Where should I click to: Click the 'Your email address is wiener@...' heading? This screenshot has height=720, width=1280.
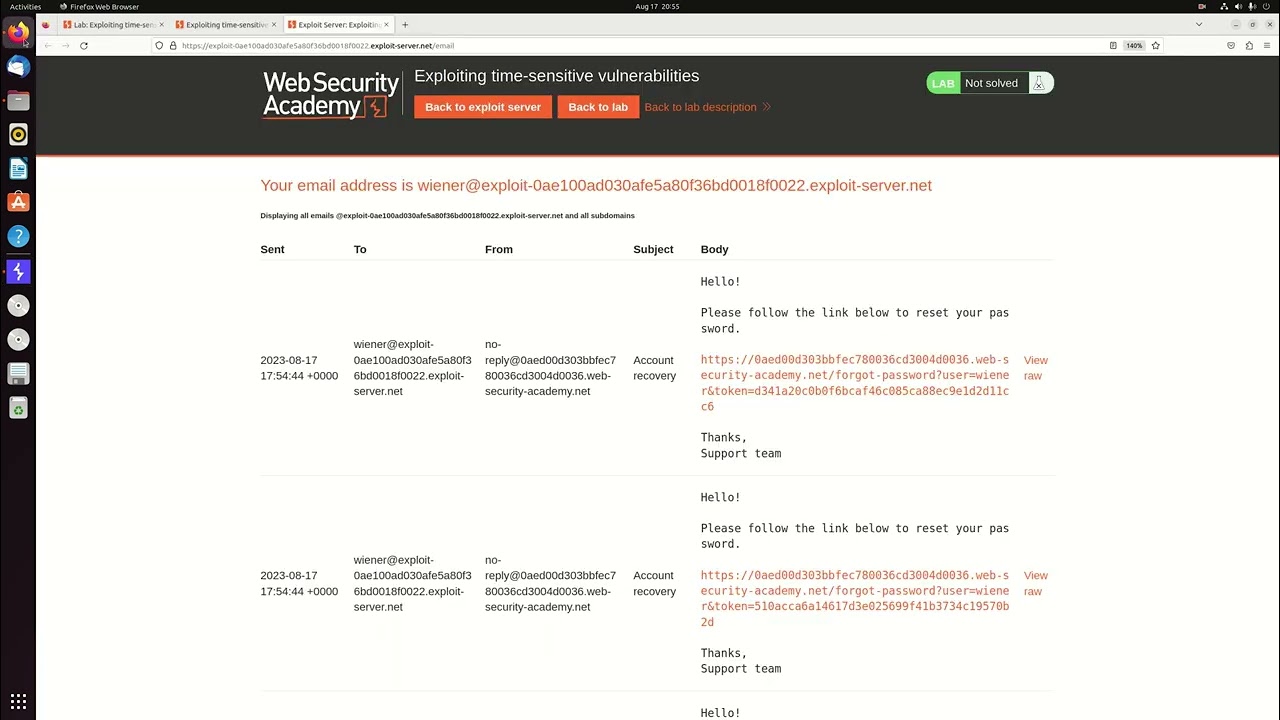pyautogui.click(x=596, y=185)
